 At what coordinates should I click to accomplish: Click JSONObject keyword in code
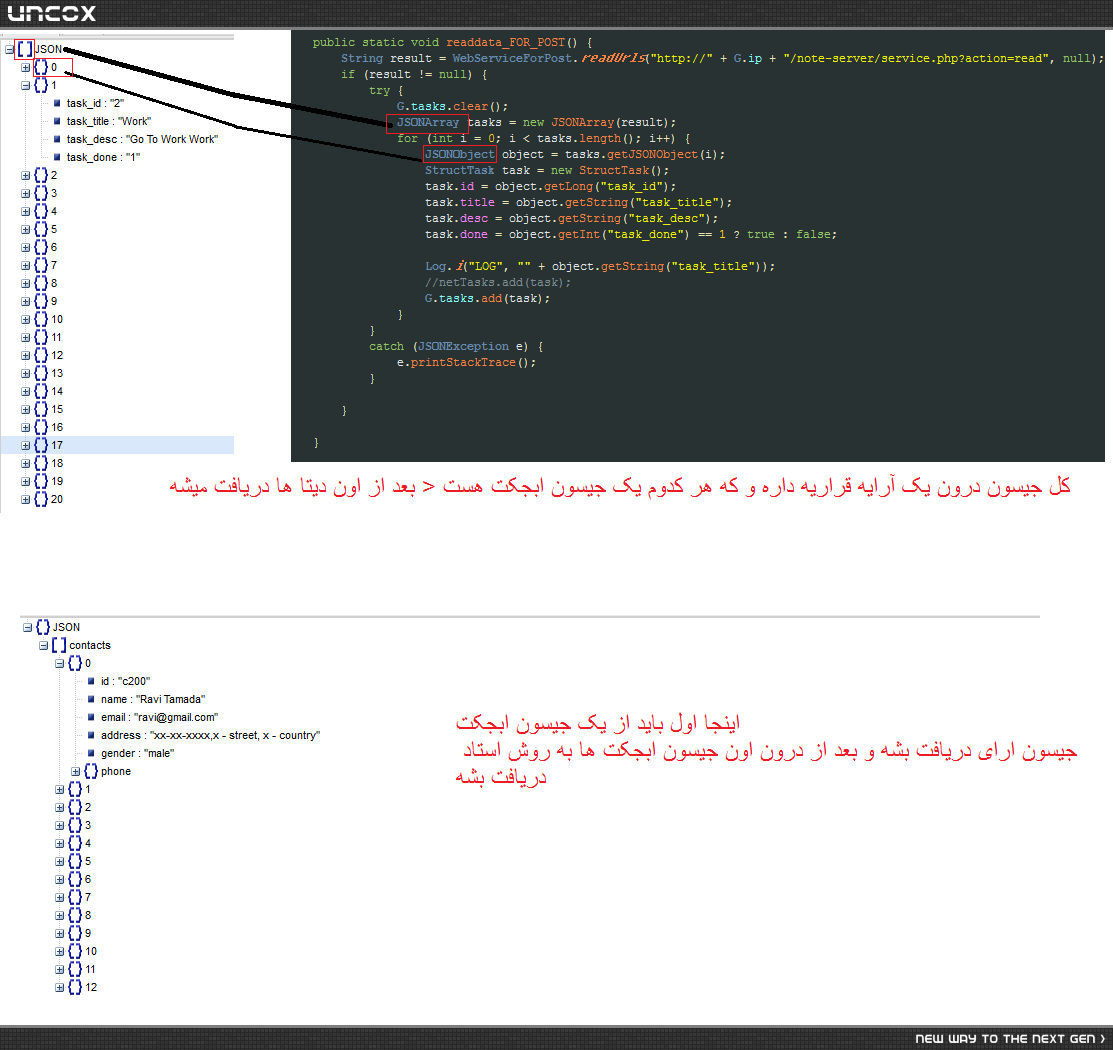pyautogui.click(x=459, y=155)
